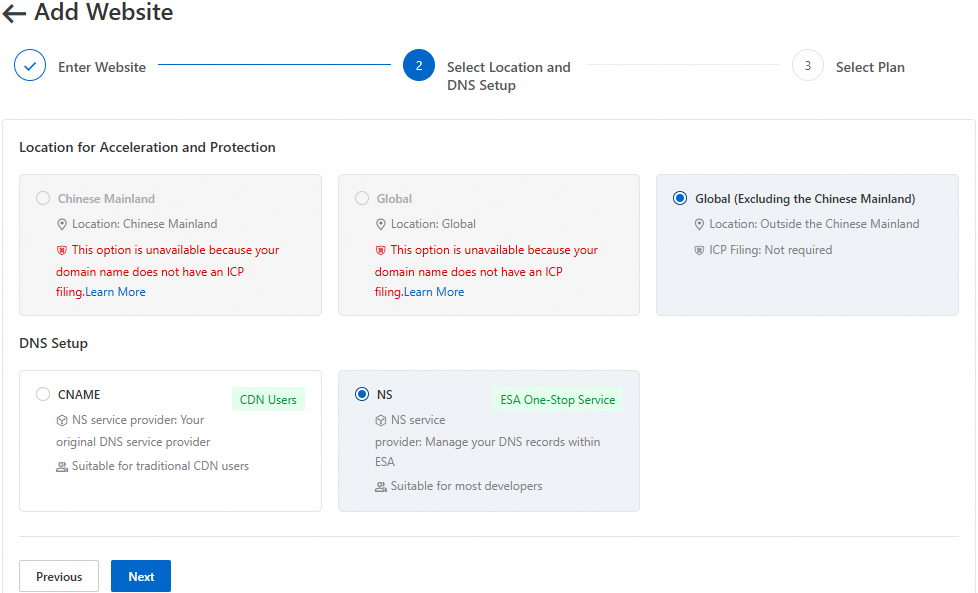This screenshot has width=978, height=593.
Task: Click the red ICP warning icon in Global card
Action: tap(381, 250)
